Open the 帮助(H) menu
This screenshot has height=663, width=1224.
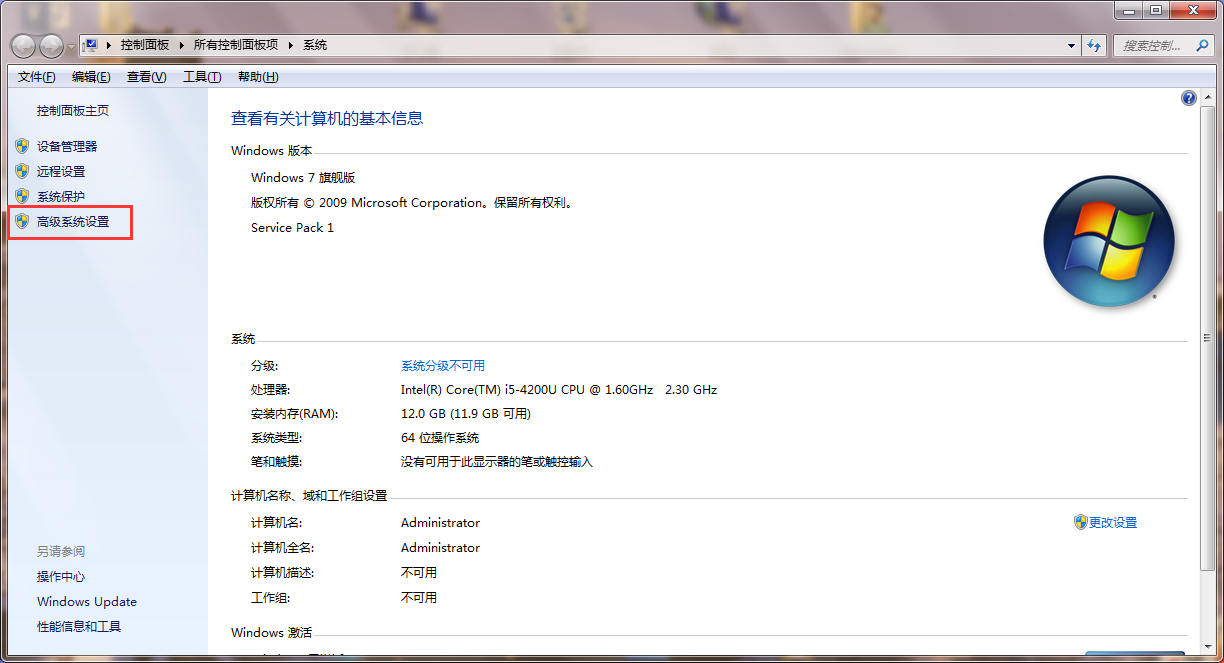tap(258, 77)
